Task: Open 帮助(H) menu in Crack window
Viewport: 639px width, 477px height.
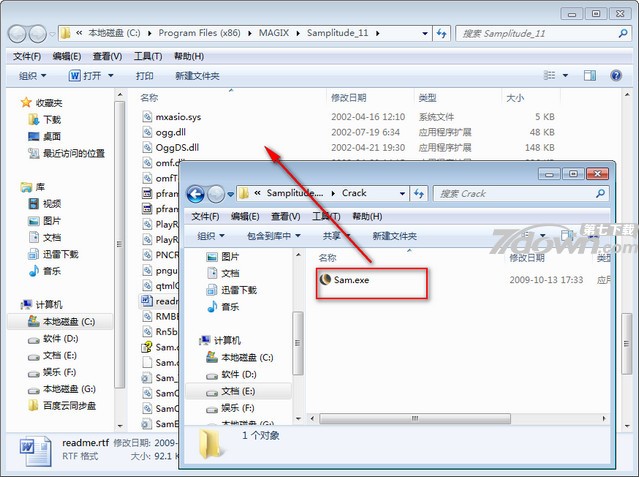Action: coord(367,216)
